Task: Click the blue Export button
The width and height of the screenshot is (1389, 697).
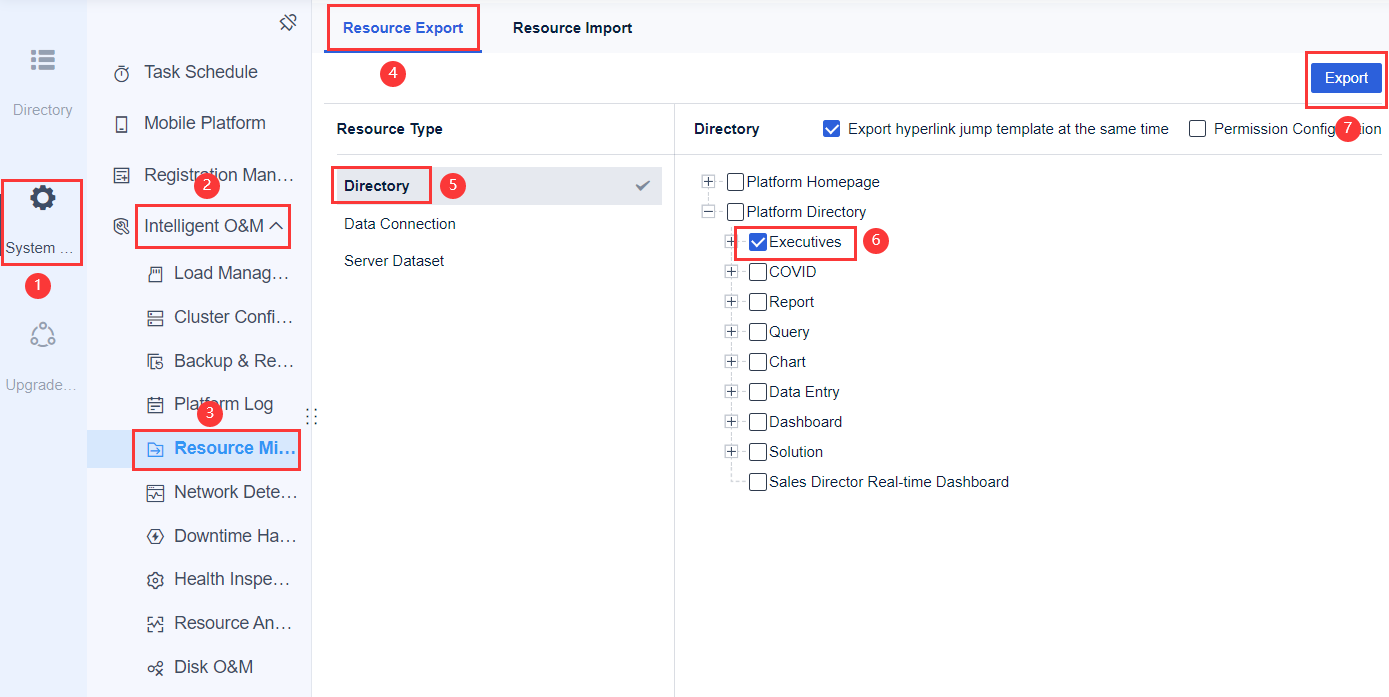Action: [x=1346, y=78]
